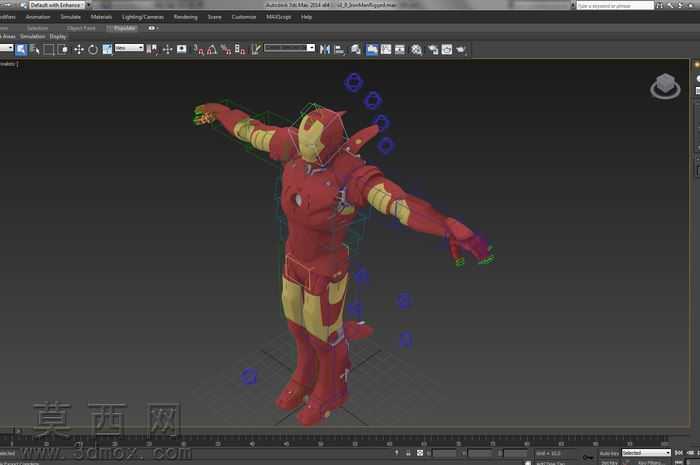700x465 pixels.
Task: Open Rendered Frame Window
Action: (x=447, y=50)
